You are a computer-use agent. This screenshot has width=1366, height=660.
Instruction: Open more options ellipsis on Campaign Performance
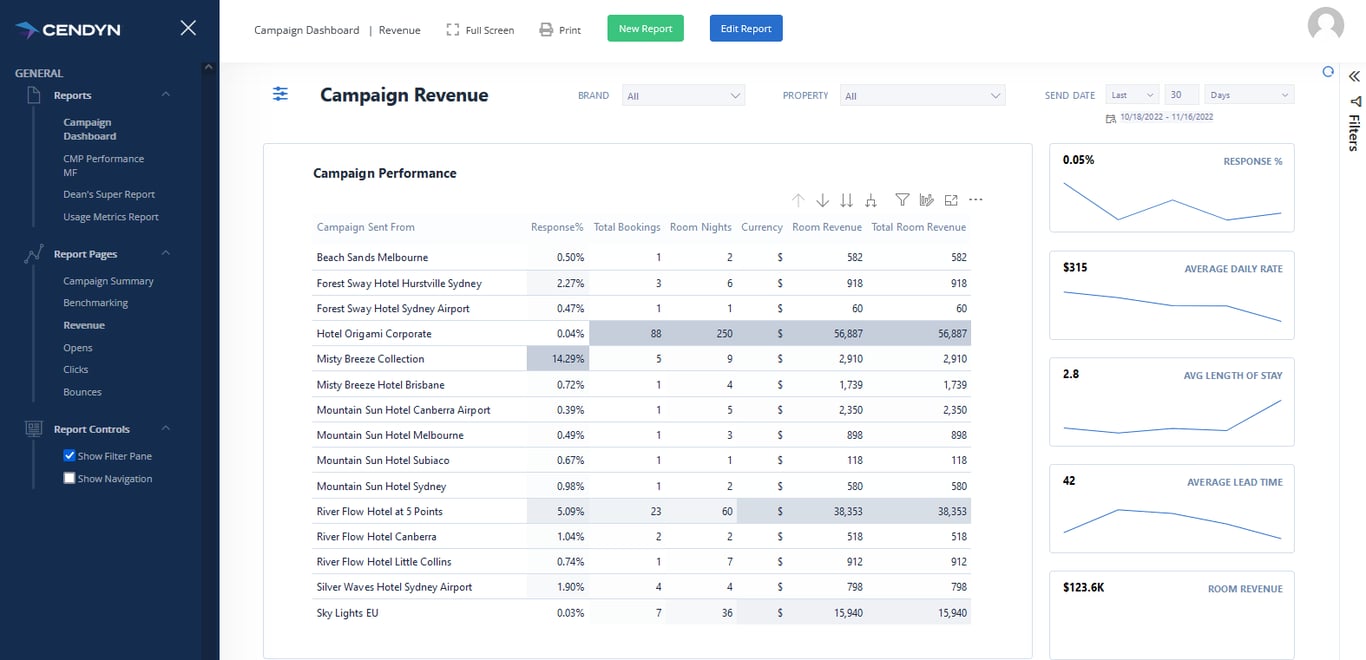tap(976, 200)
